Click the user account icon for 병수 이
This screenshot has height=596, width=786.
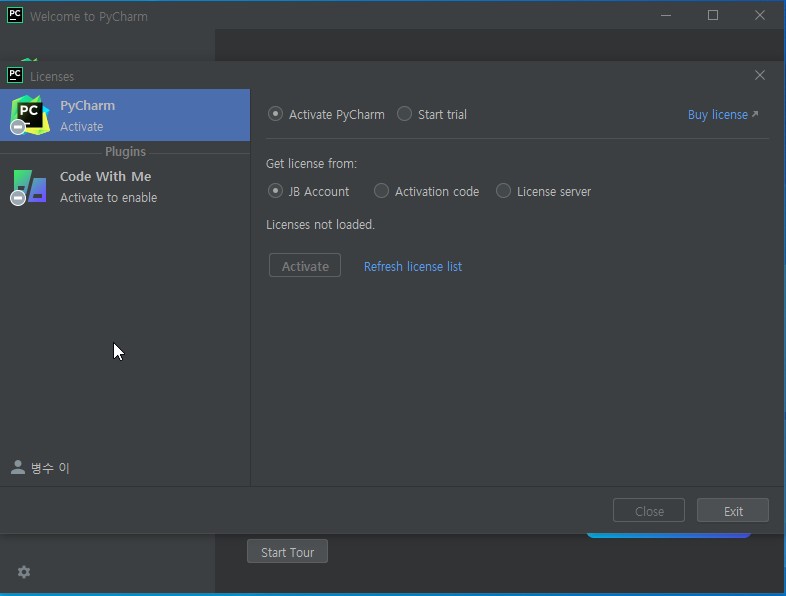18,467
